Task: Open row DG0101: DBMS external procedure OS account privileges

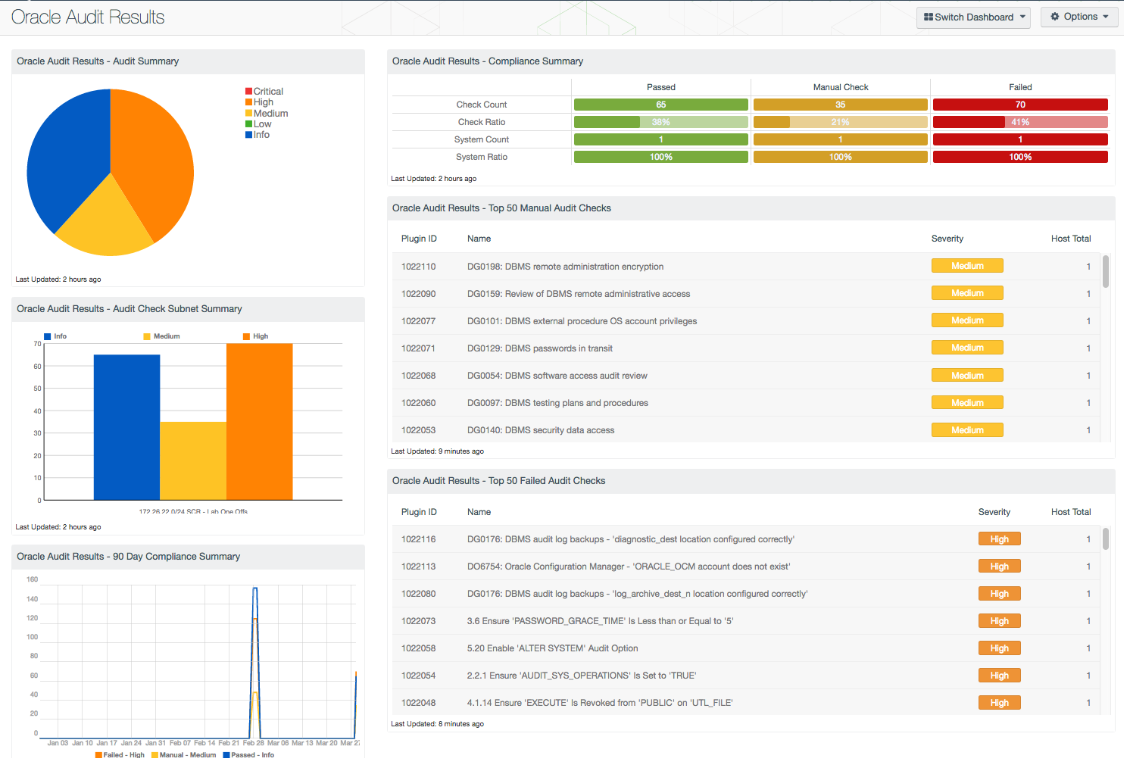Action: tap(747, 321)
